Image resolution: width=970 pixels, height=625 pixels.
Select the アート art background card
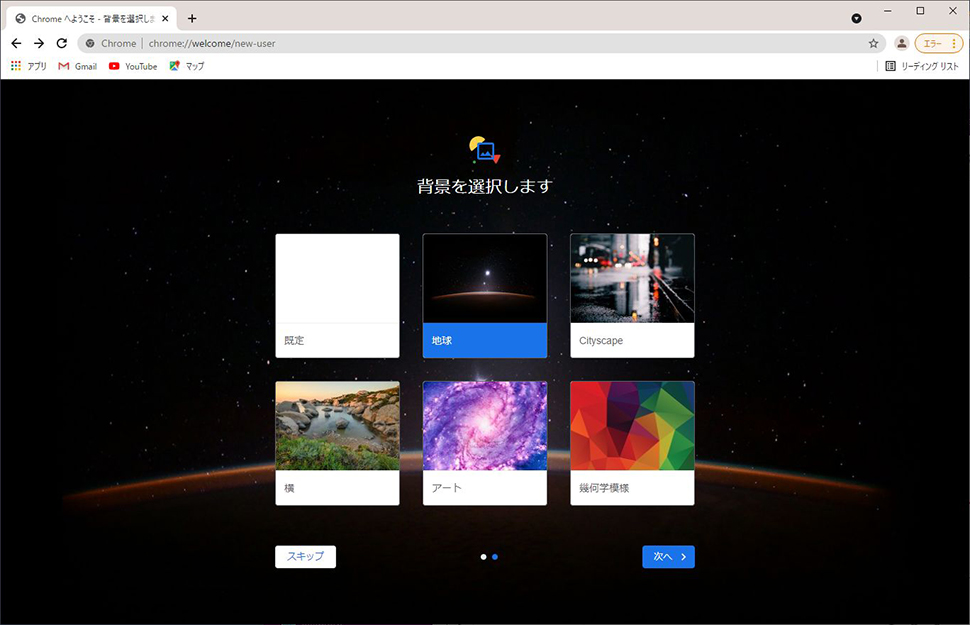[x=485, y=443]
